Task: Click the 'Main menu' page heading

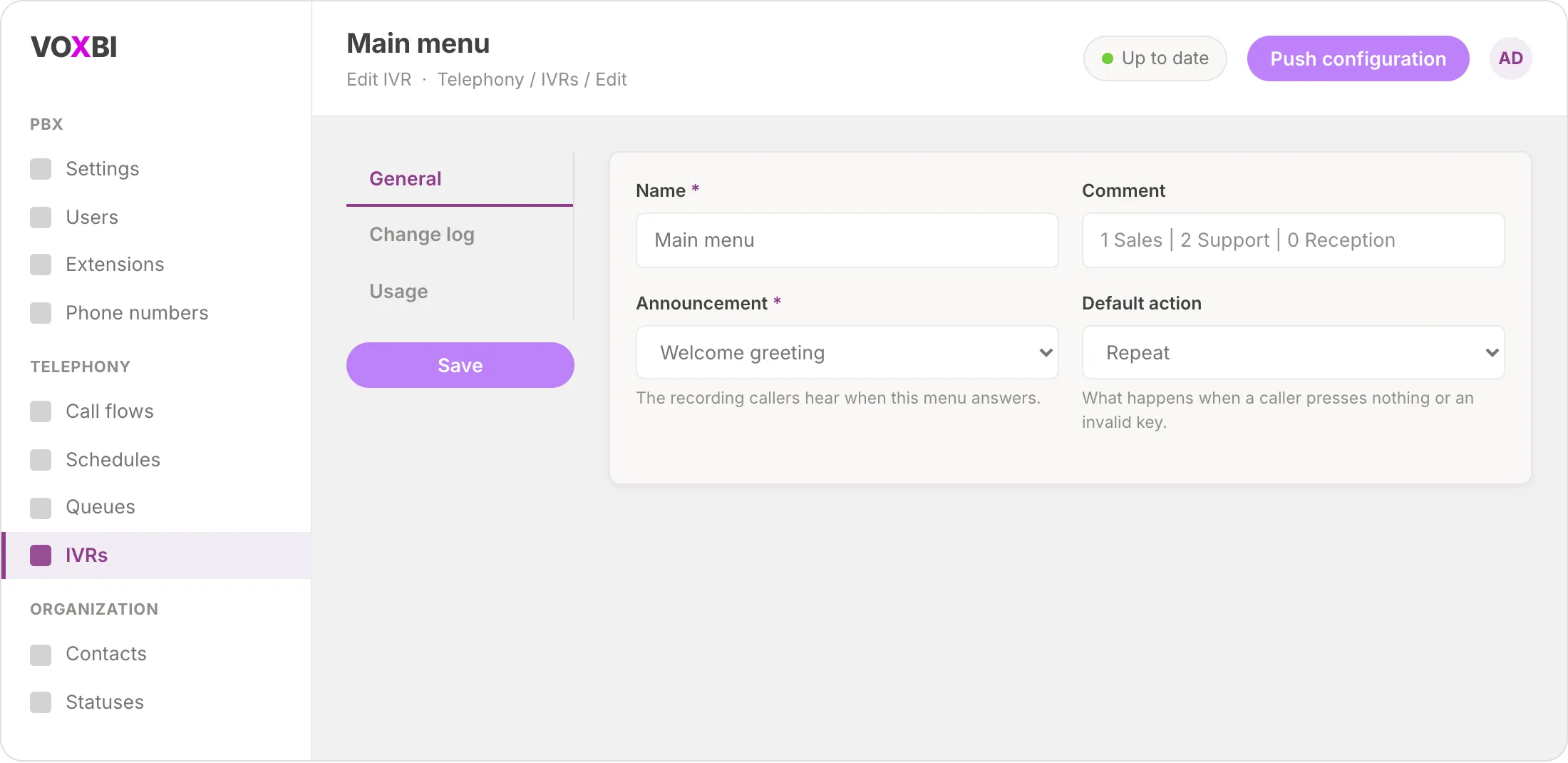Action: click(418, 43)
